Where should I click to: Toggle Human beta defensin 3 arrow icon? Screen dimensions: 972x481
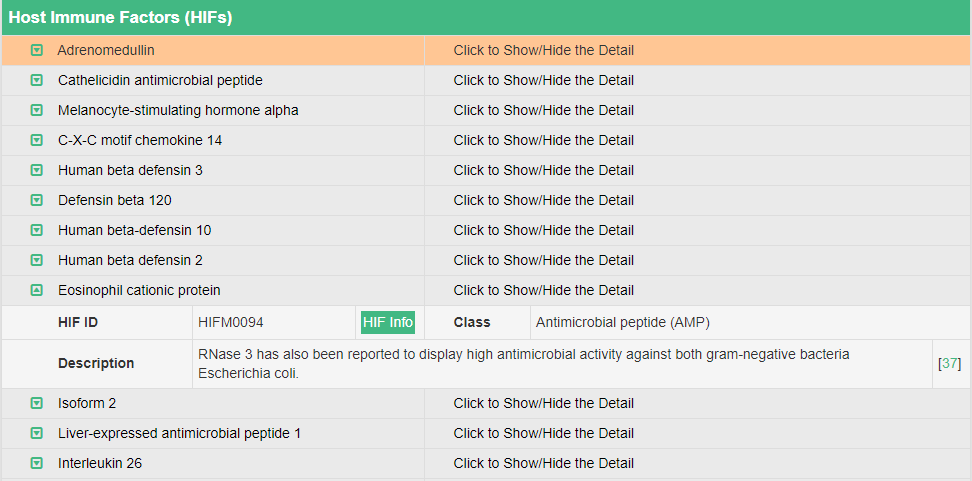pos(37,170)
